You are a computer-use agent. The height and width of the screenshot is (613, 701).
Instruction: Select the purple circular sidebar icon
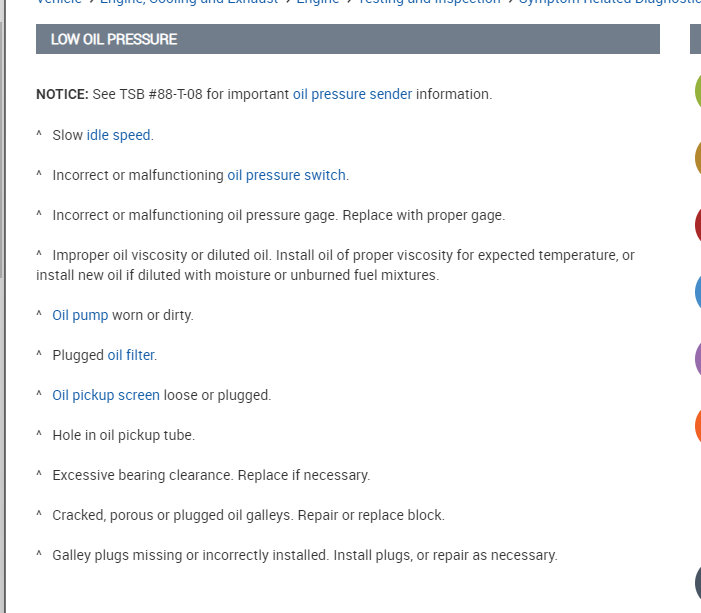click(x=697, y=357)
